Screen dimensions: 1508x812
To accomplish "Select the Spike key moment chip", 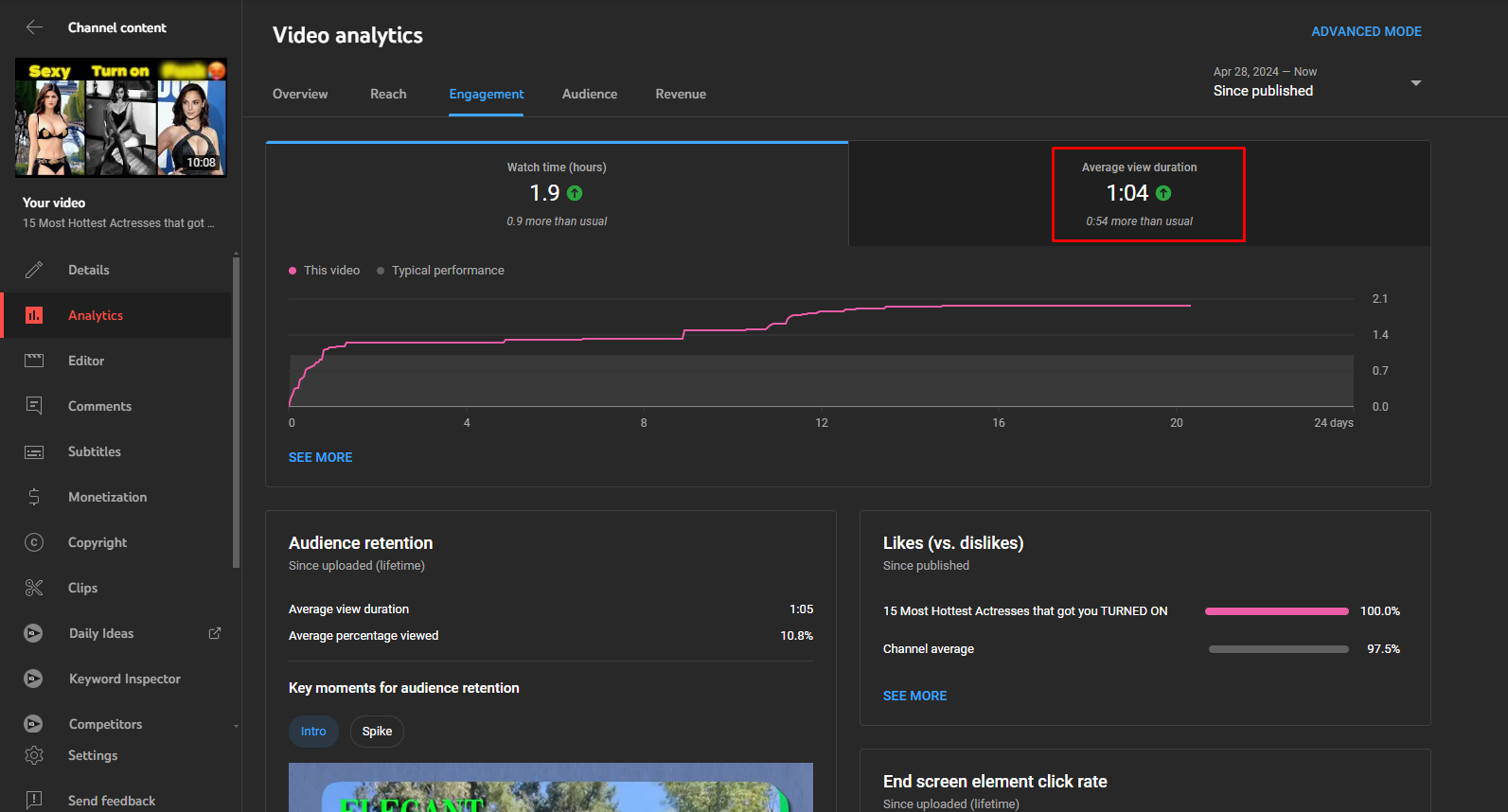I will point(377,732).
